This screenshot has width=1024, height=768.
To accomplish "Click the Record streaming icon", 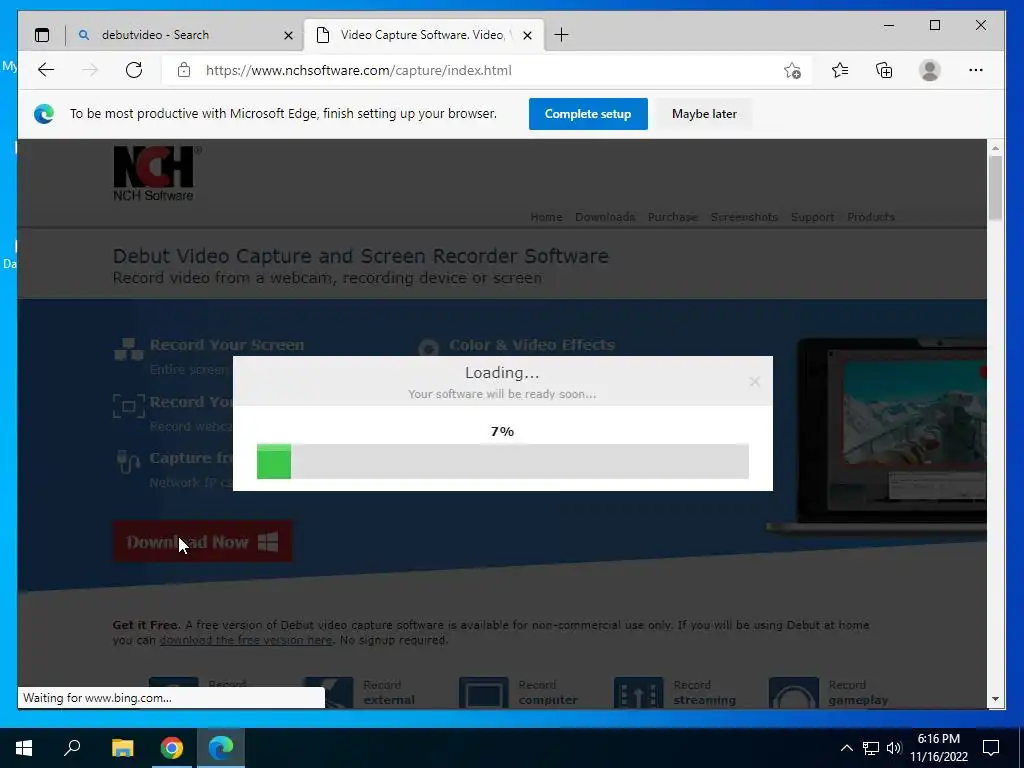I will point(638,692).
